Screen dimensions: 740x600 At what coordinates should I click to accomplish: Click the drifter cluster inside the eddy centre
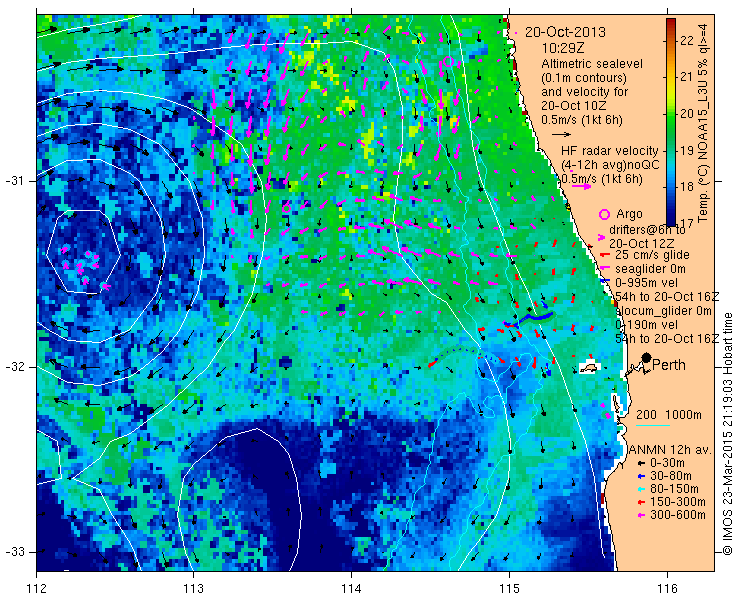[x=85, y=268]
